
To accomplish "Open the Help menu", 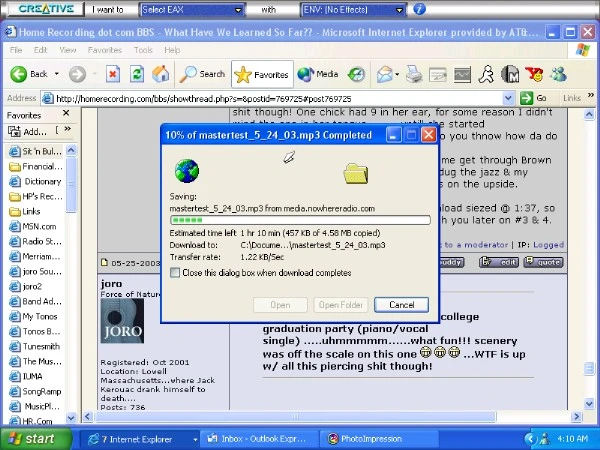I will (172, 50).
